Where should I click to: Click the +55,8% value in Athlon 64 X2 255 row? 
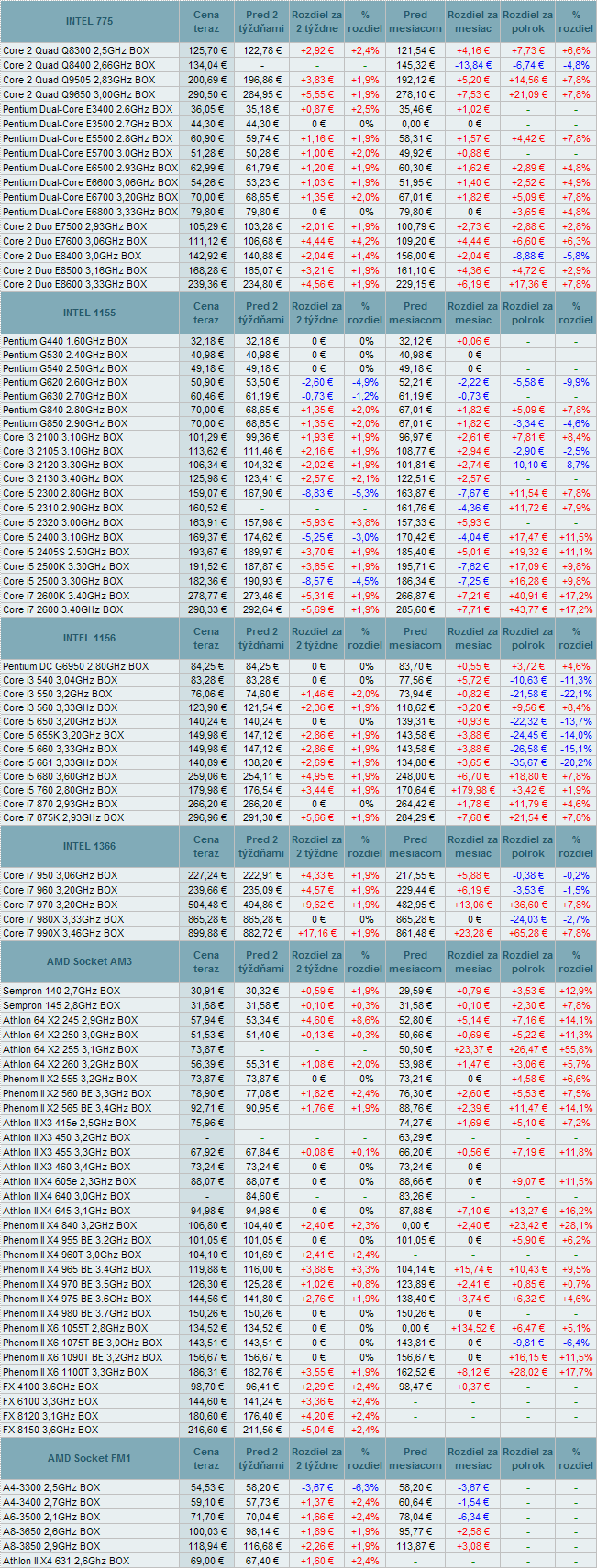[576, 1050]
